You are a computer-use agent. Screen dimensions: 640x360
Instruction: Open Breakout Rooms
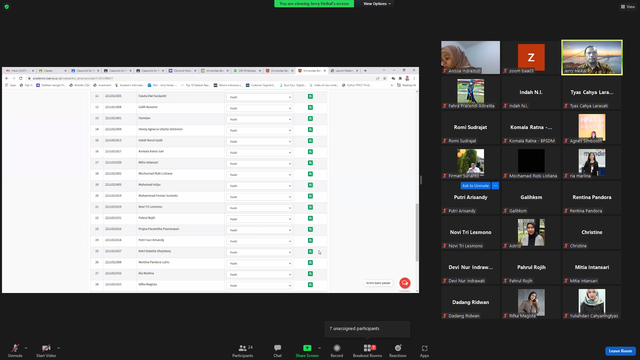coord(367,351)
